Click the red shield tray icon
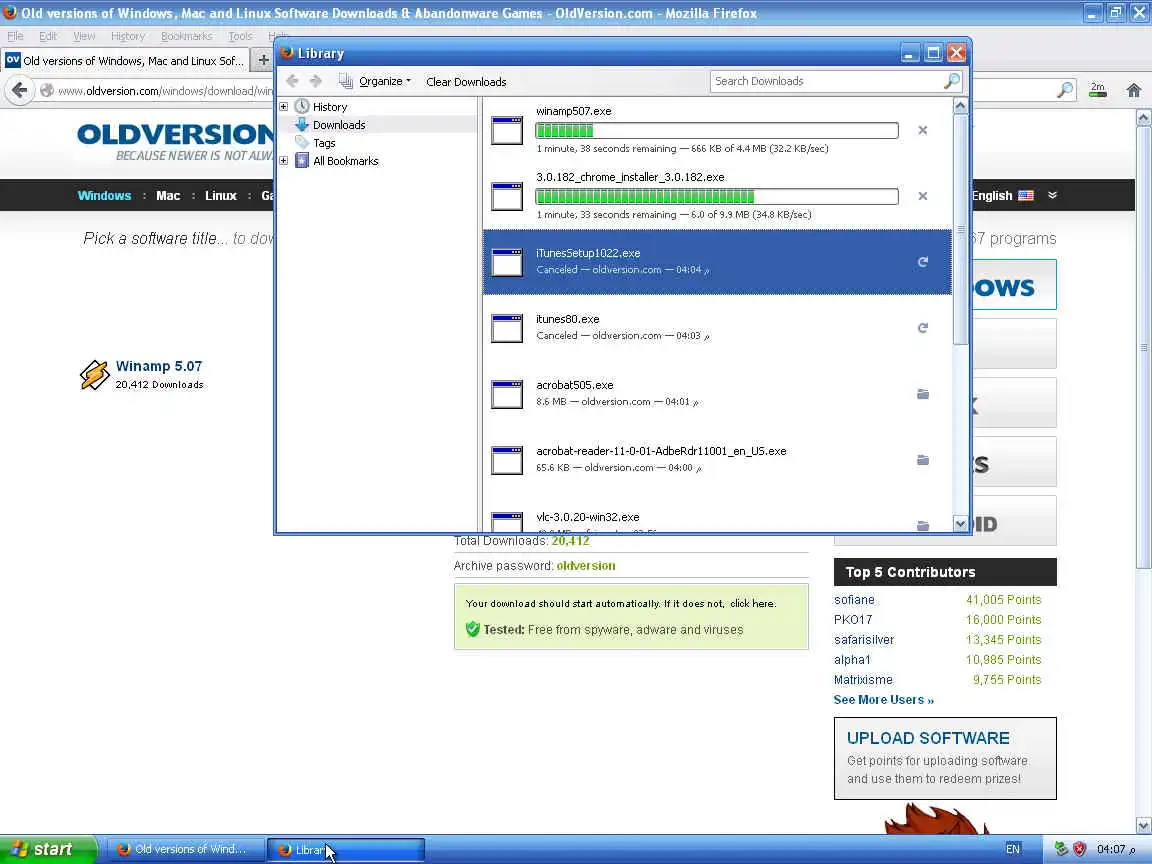1152x864 pixels. pyautogui.click(x=1079, y=849)
